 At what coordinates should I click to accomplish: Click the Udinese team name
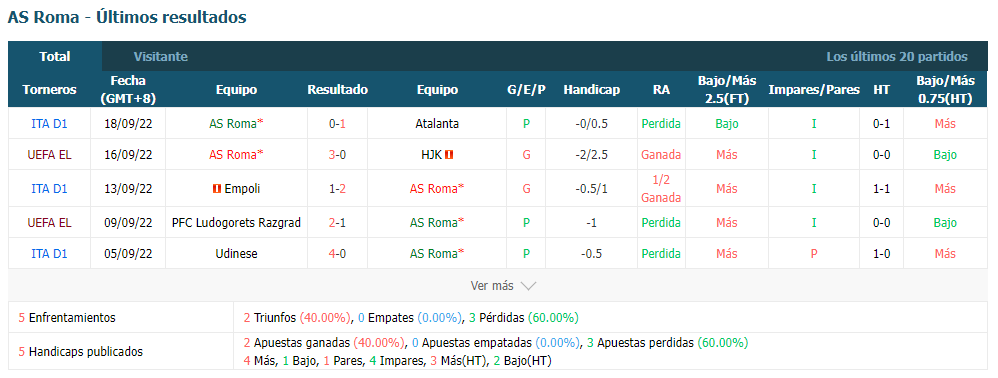pos(236,254)
